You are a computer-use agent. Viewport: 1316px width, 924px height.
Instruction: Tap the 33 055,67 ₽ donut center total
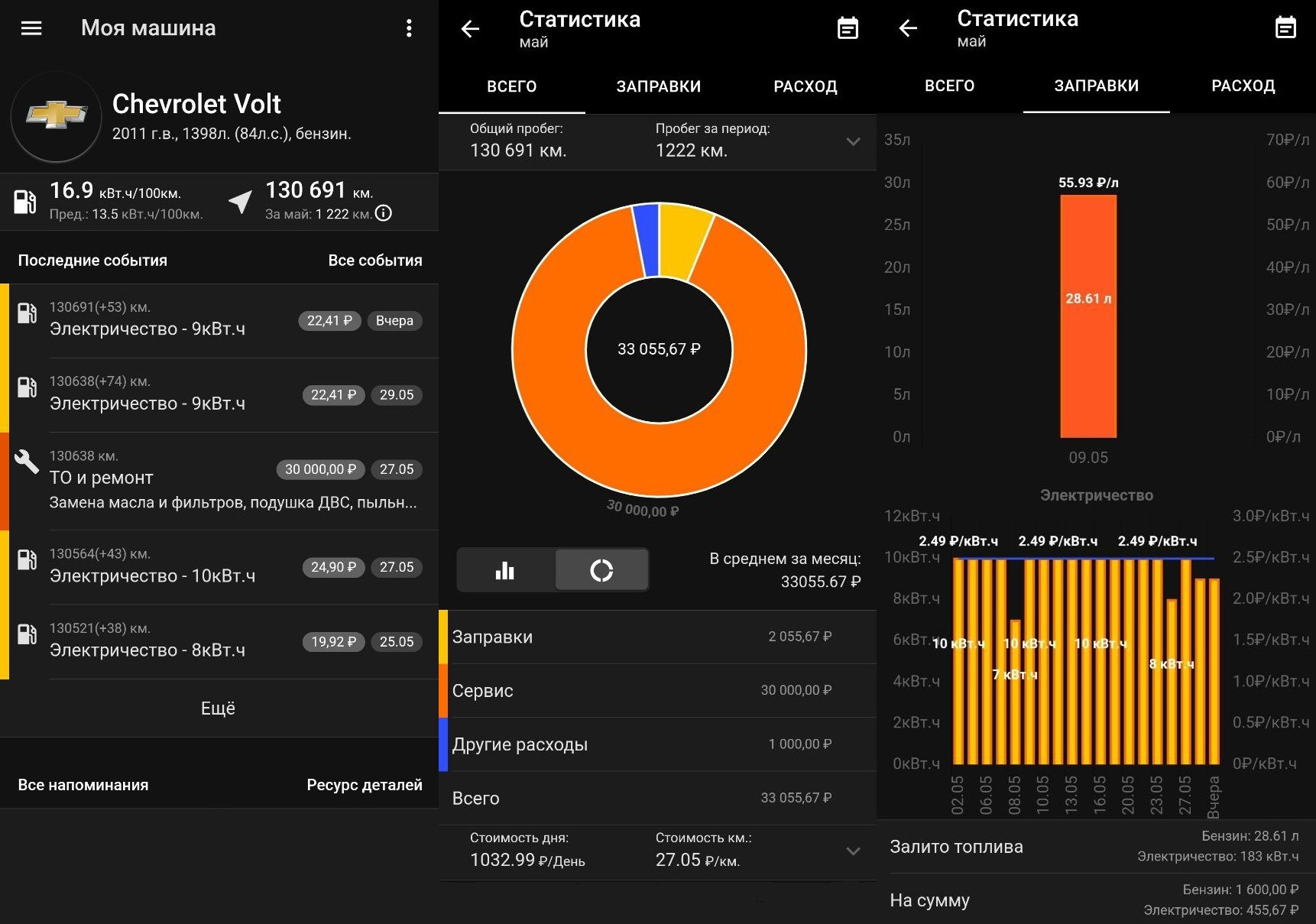659,349
